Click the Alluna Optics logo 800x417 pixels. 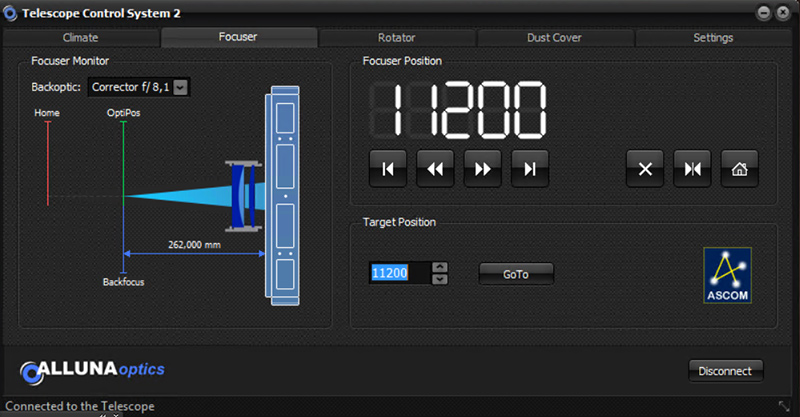[x=92, y=372]
